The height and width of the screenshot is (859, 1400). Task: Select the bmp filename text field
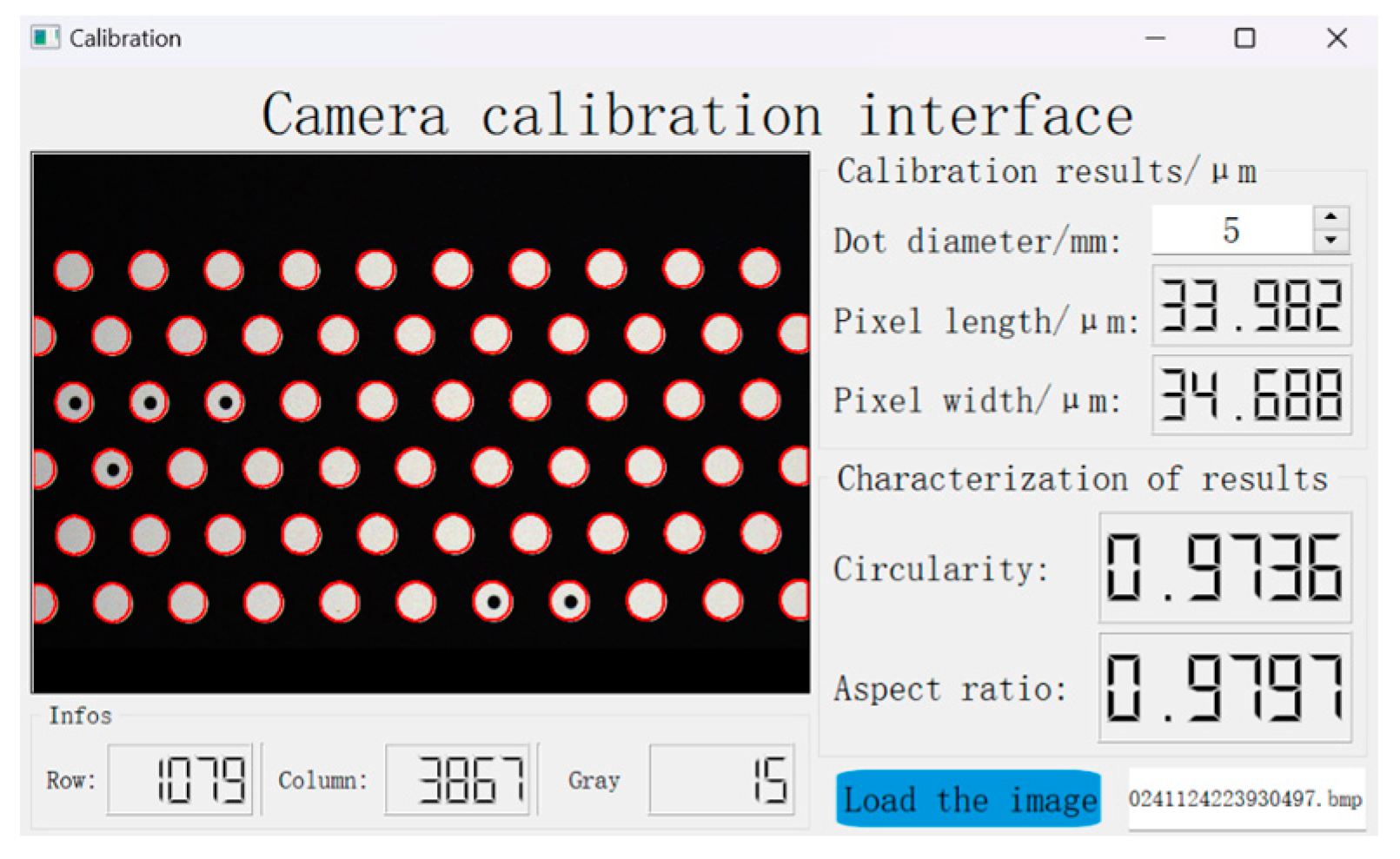(1246, 799)
